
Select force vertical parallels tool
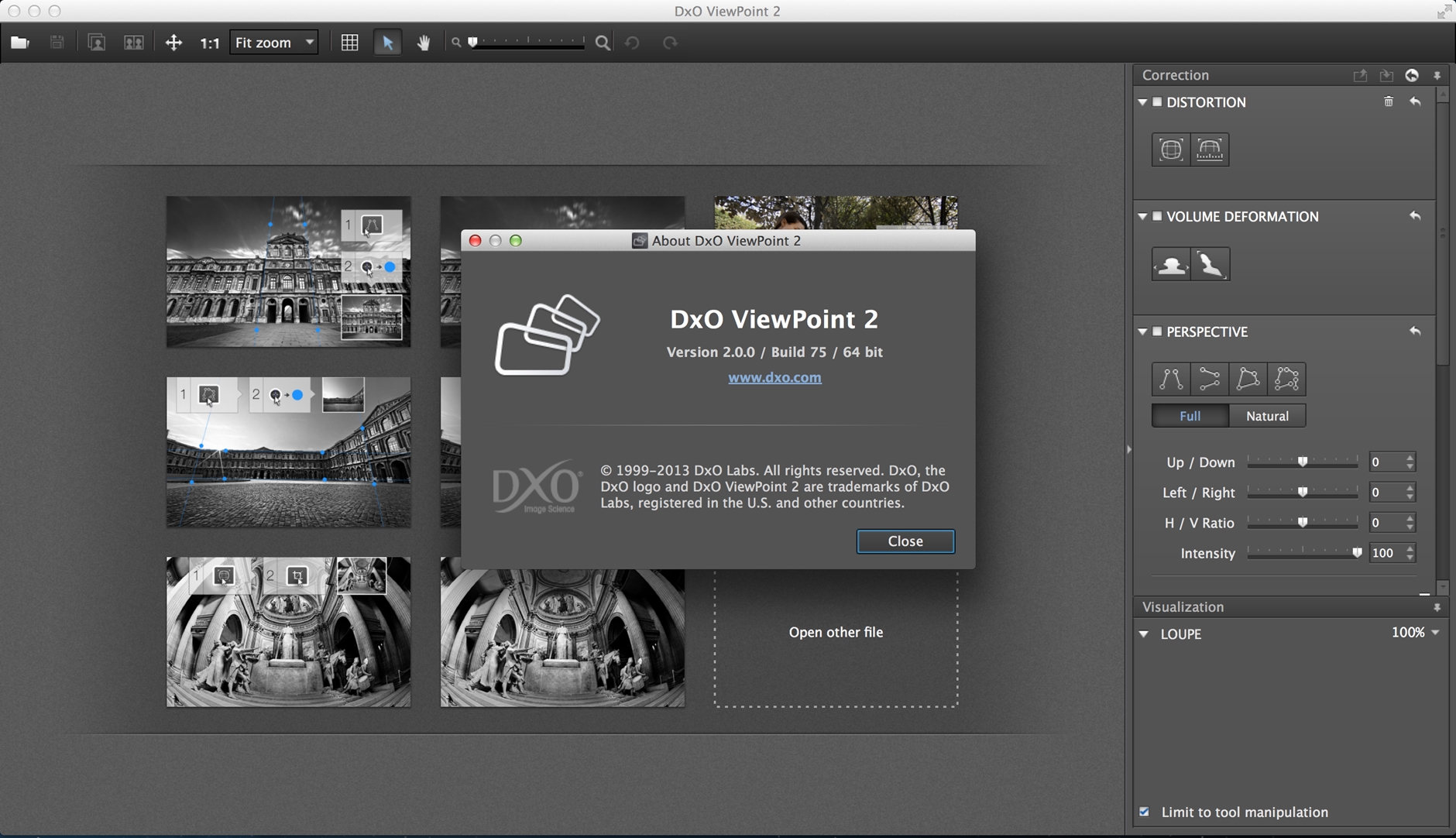(x=1171, y=379)
